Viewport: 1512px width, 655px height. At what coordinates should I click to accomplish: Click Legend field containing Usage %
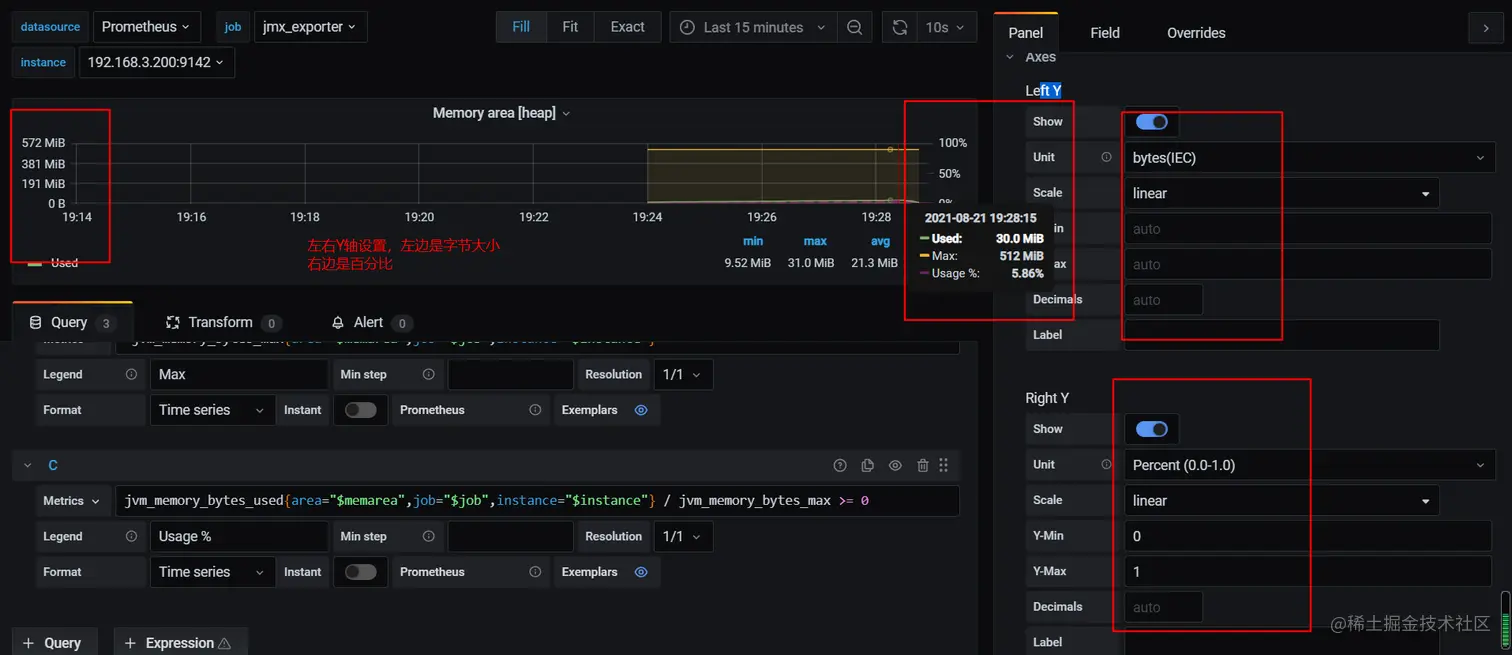(239, 536)
